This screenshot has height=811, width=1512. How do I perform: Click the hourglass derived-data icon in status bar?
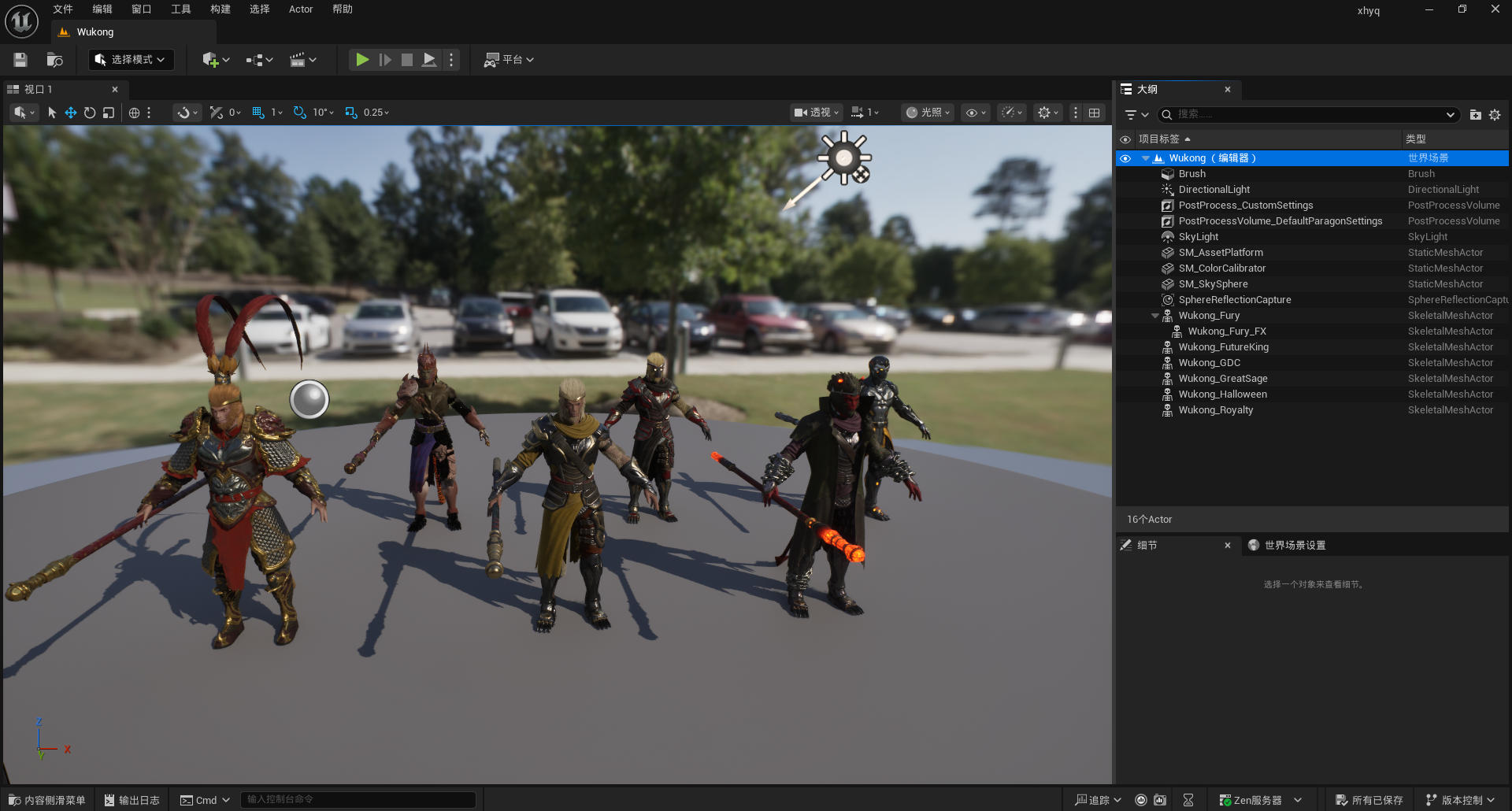pos(1188,800)
